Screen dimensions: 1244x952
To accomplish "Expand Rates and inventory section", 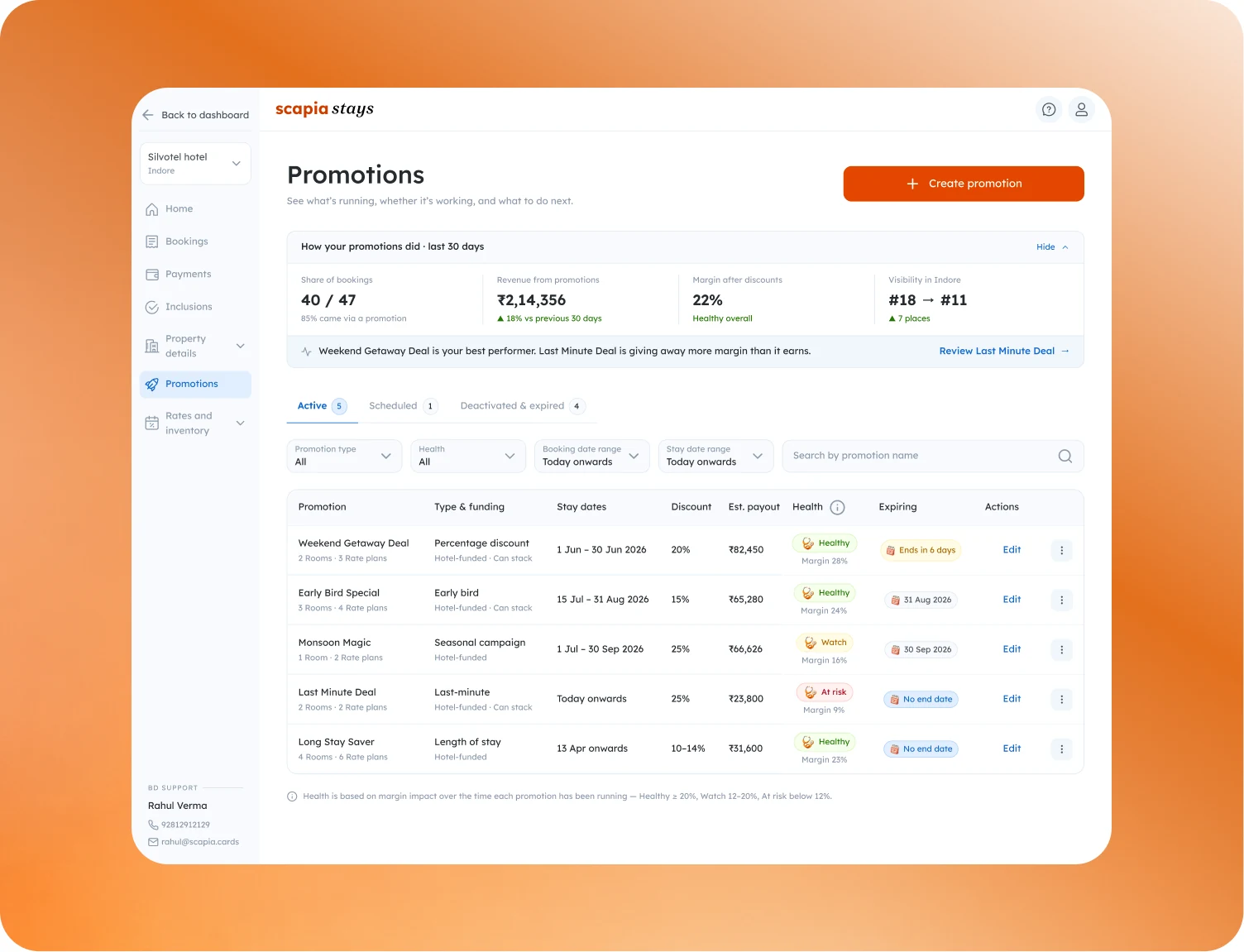I will point(195,423).
